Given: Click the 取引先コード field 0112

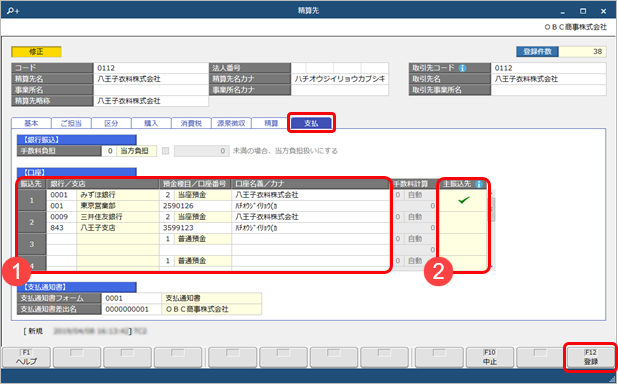Looking at the screenshot, I should point(548,68).
